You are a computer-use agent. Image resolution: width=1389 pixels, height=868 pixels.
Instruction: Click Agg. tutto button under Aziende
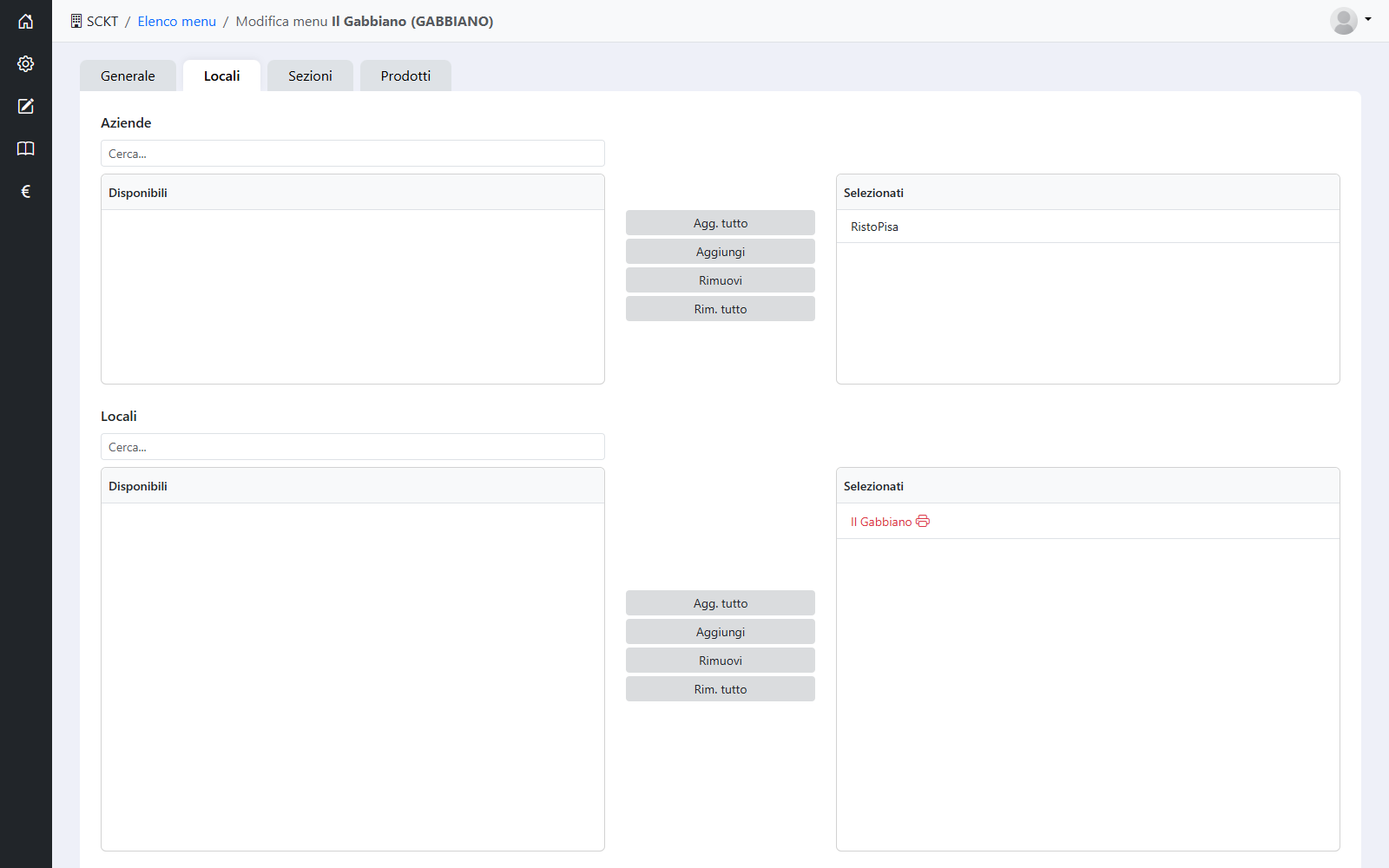pyautogui.click(x=721, y=223)
